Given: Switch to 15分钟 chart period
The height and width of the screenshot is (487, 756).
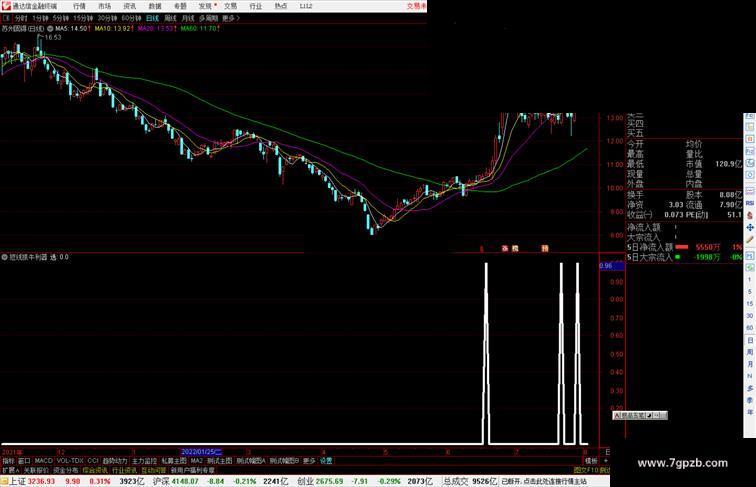Looking at the screenshot, I should point(83,18).
